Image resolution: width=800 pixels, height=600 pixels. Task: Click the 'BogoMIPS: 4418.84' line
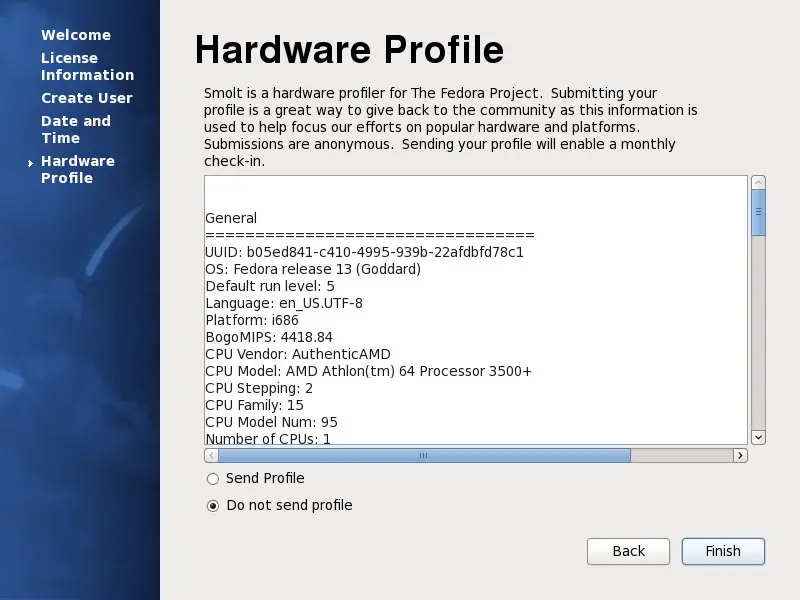[269, 337]
